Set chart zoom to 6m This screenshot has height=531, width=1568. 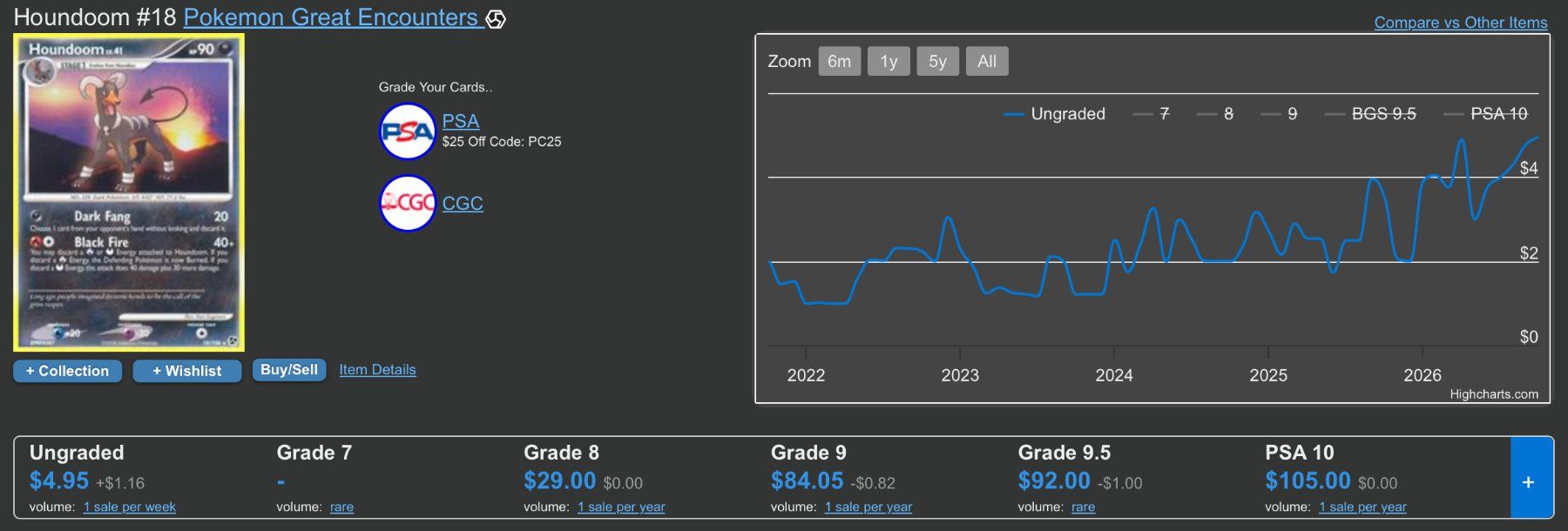(839, 61)
